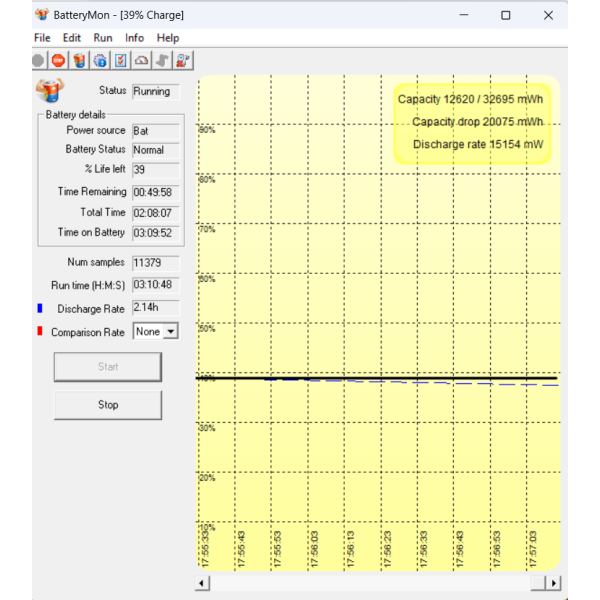Click the Power source field showing Bat
The width and height of the screenshot is (600, 600).
(x=156, y=131)
